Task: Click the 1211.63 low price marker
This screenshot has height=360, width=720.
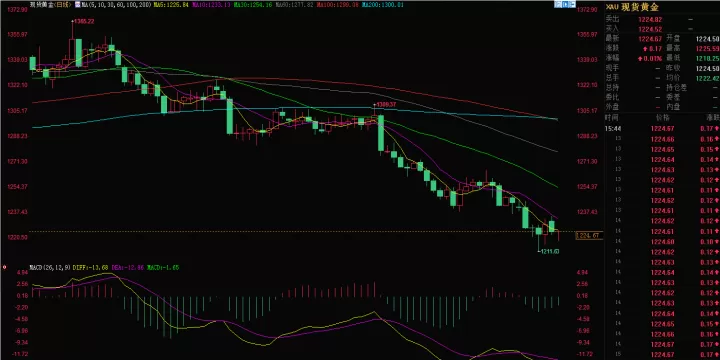Action: 550,251
